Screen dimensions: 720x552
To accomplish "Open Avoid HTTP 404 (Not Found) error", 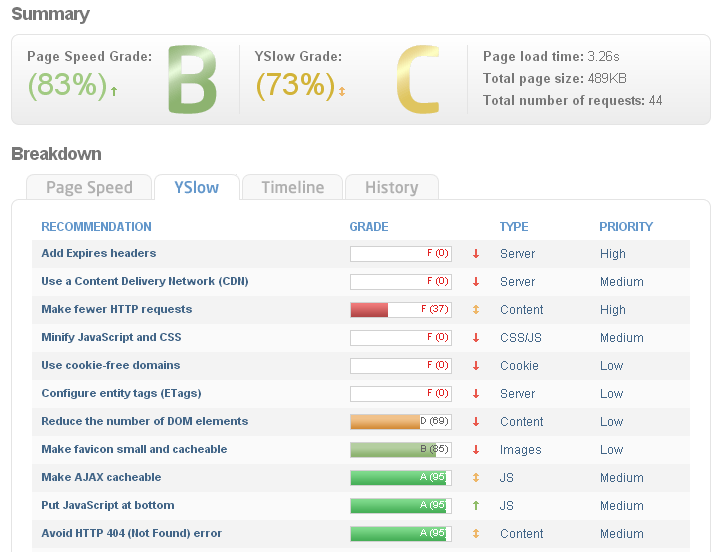I will [x=131, y=534].
